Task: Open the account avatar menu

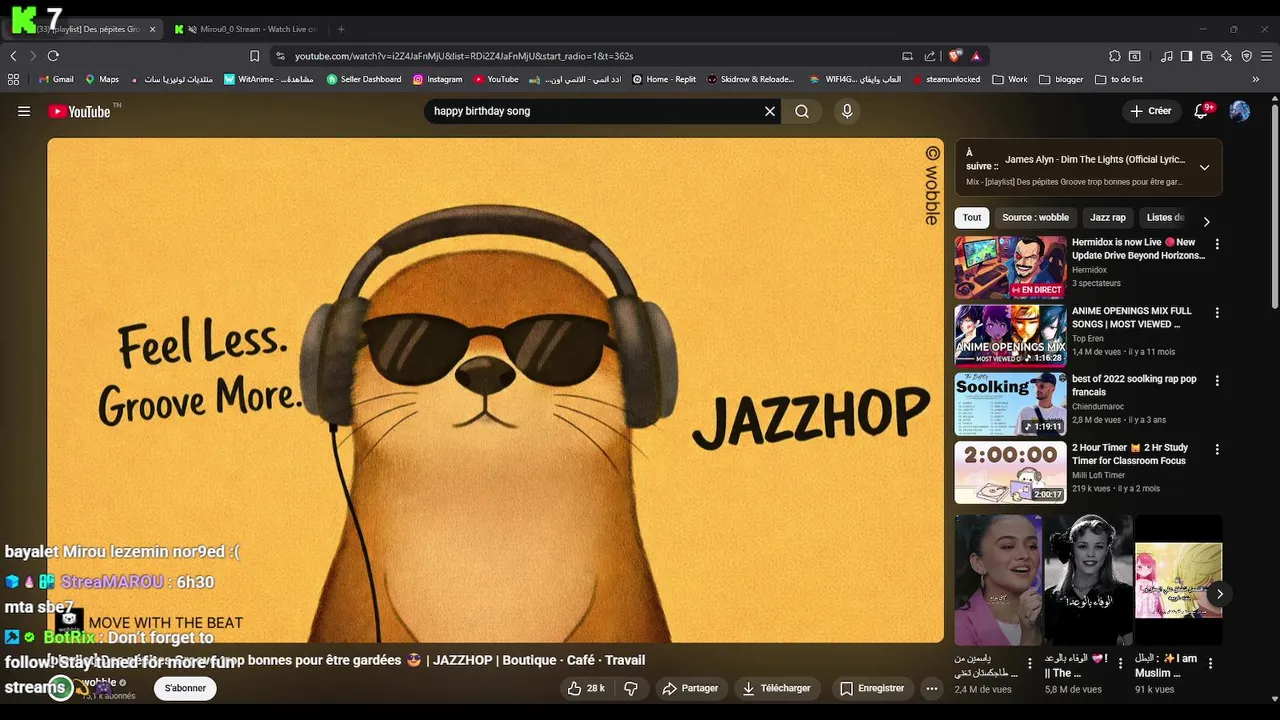Action: [x=1240, y=111]
